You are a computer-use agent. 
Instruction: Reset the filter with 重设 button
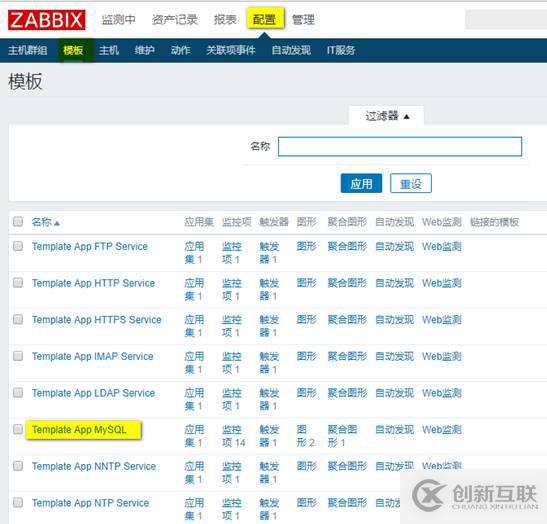point(411,183)
